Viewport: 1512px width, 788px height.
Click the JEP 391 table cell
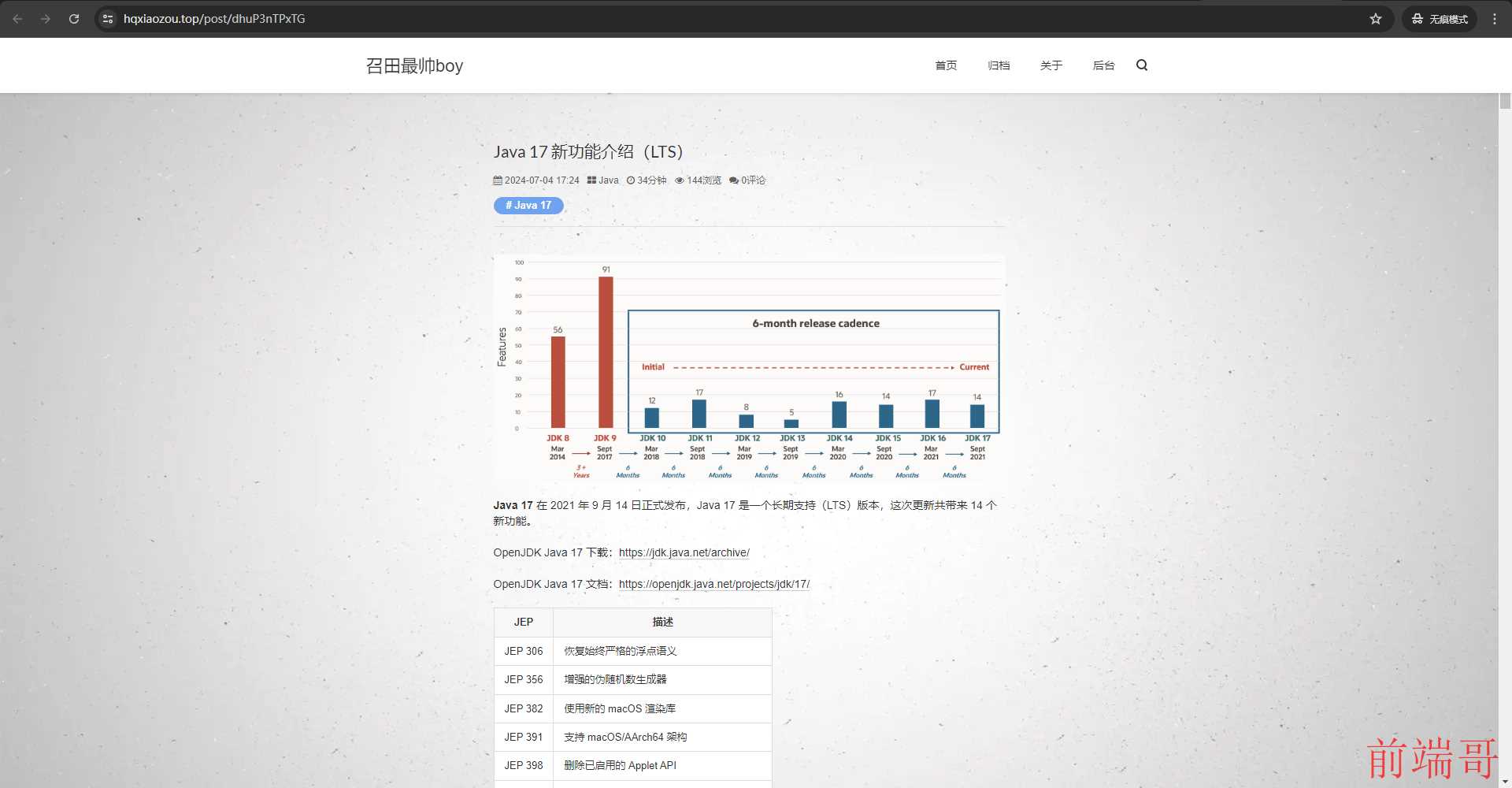tap(524, 737)
